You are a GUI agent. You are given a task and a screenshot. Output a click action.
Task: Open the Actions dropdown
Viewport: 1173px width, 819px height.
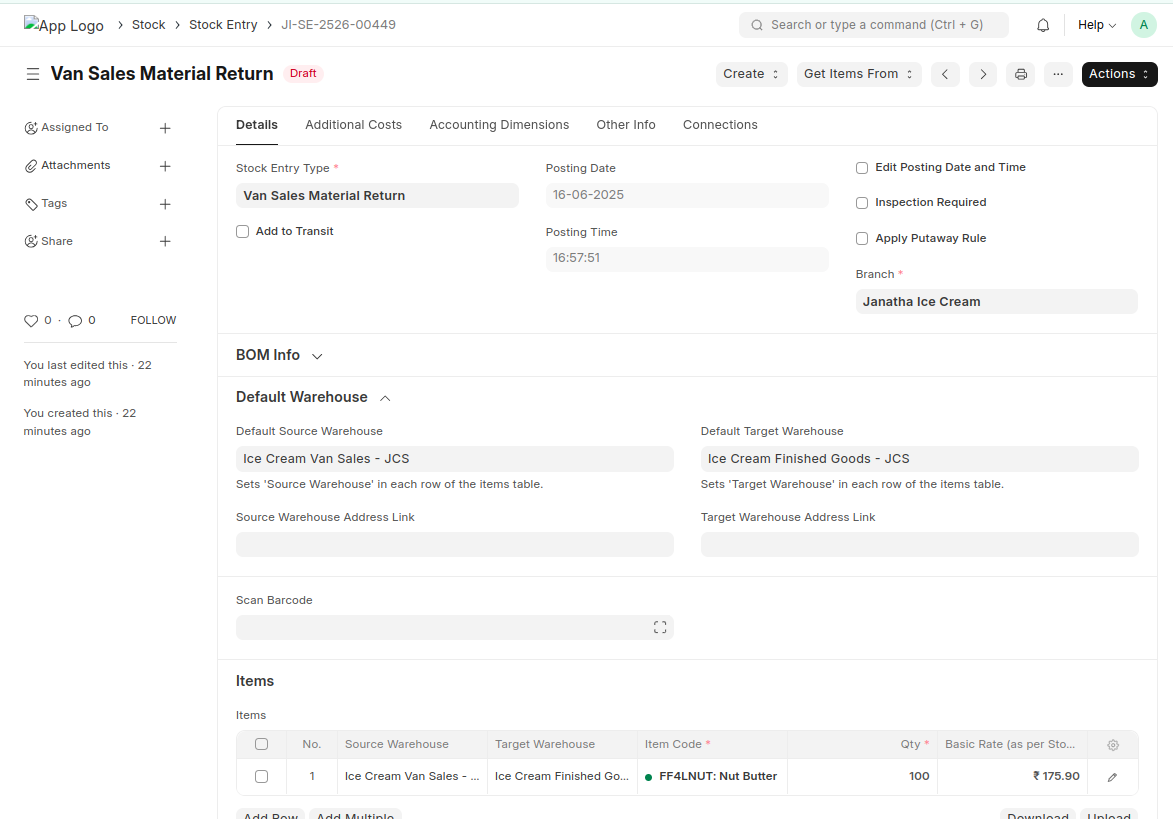[1119, 74]
